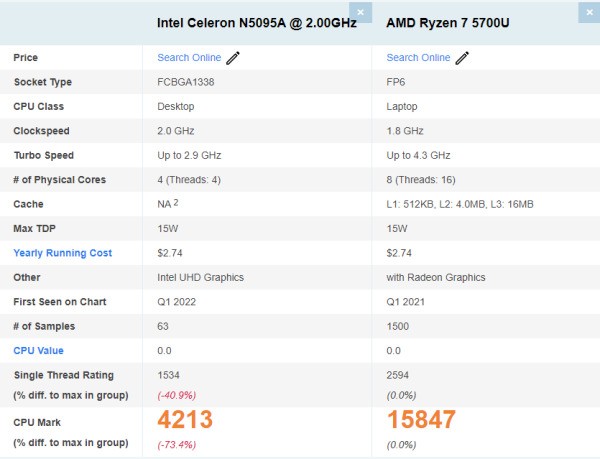The image size is (600, 459).
Task: Open Yearly Running Cost link
Action: pyautogui.click(x=63, y=253)
